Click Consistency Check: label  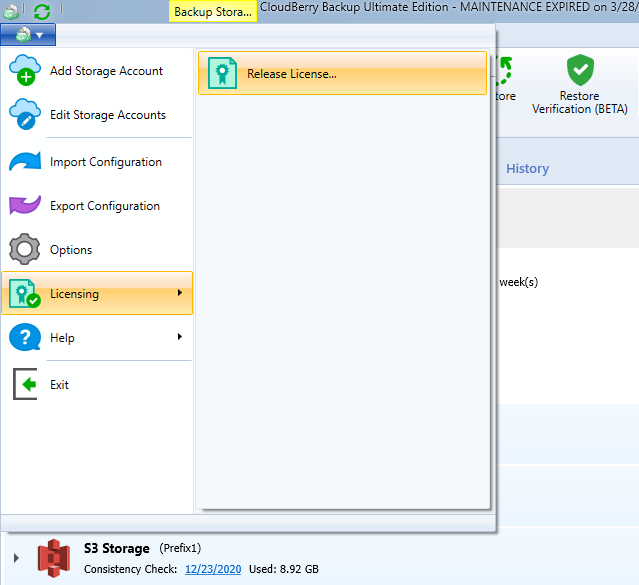coord(130,569)
